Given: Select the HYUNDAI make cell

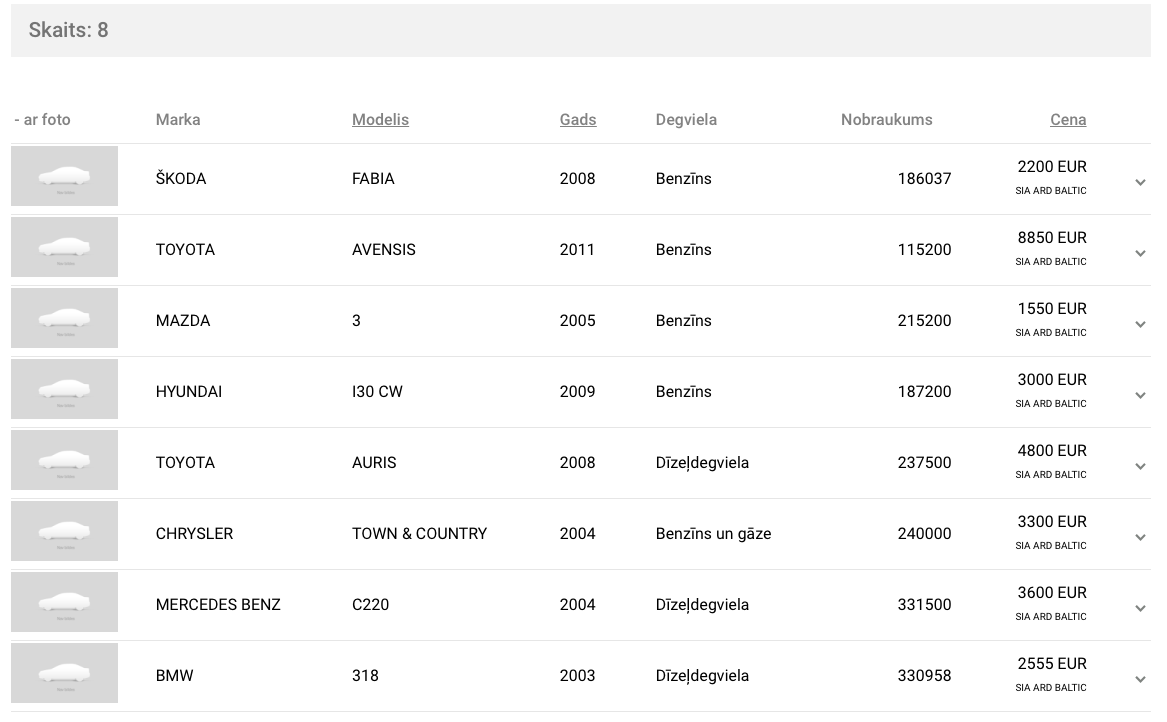Looking at the screenshot, I should 189,392.
